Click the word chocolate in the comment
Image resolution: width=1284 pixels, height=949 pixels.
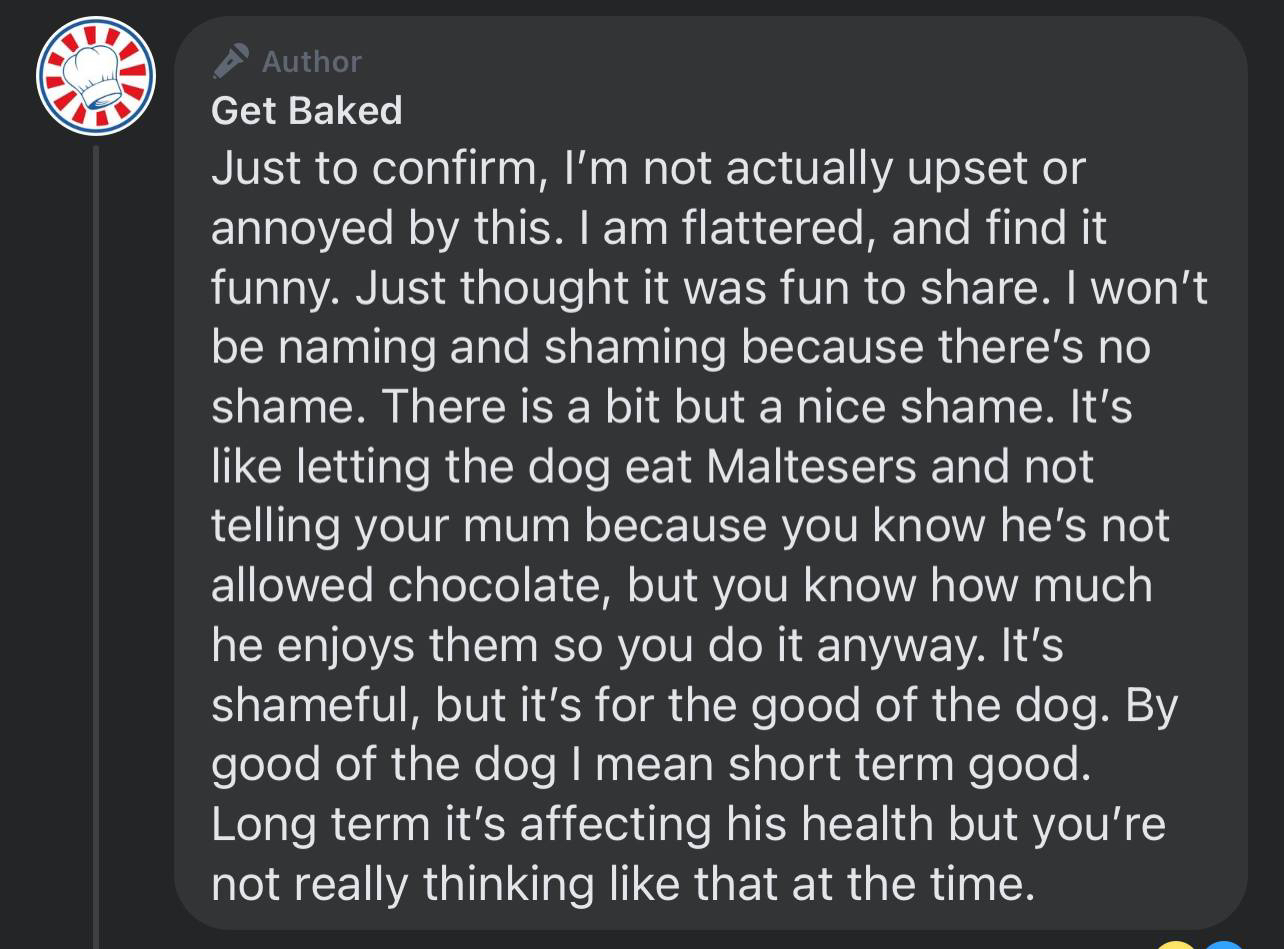click(x=498, y=585)
